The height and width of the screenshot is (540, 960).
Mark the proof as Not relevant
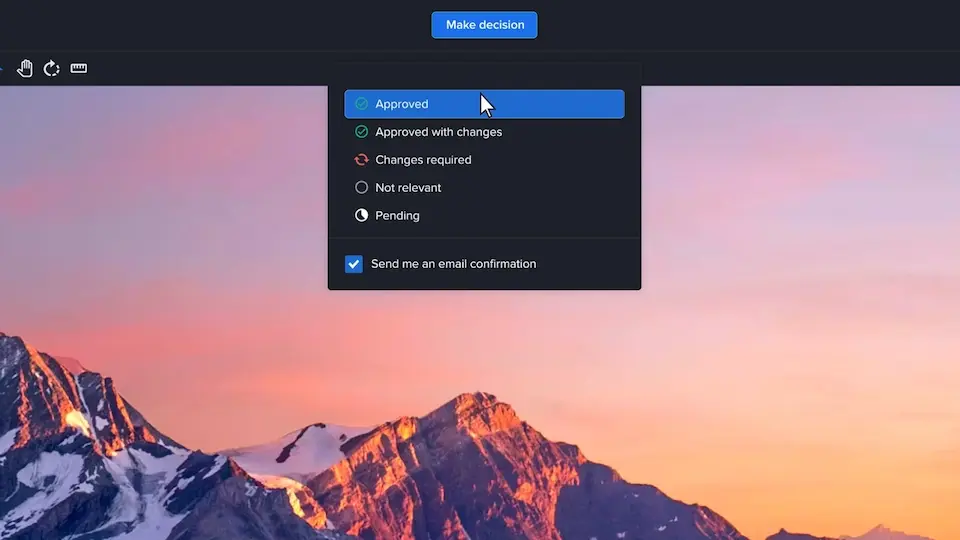(408, 188)
